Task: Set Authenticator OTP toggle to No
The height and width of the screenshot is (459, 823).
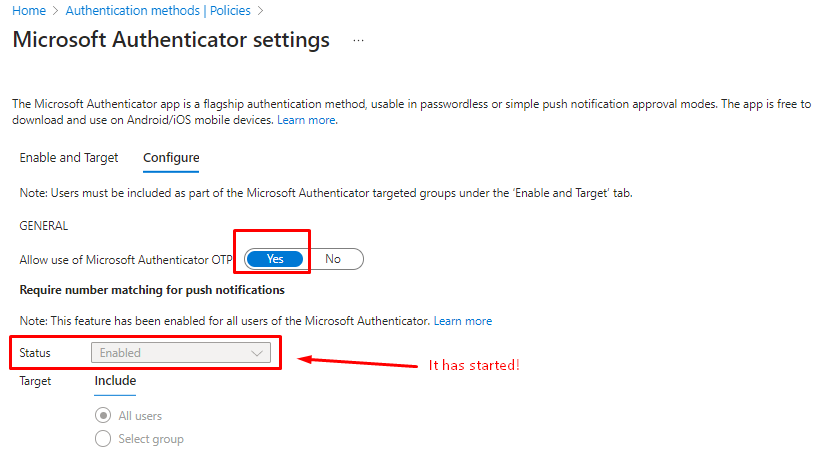Action: pos(333,259)
